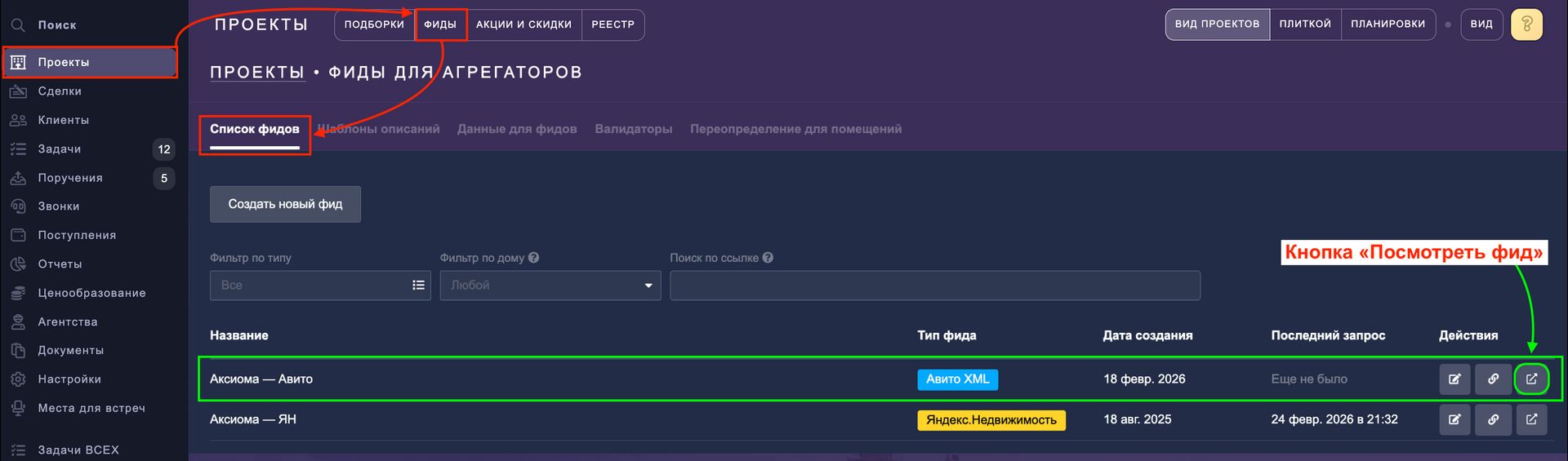Switch to Шаблоны описаний tab
The height and width of the screenshot is (461, 1568).
click(x=381, y=129)
